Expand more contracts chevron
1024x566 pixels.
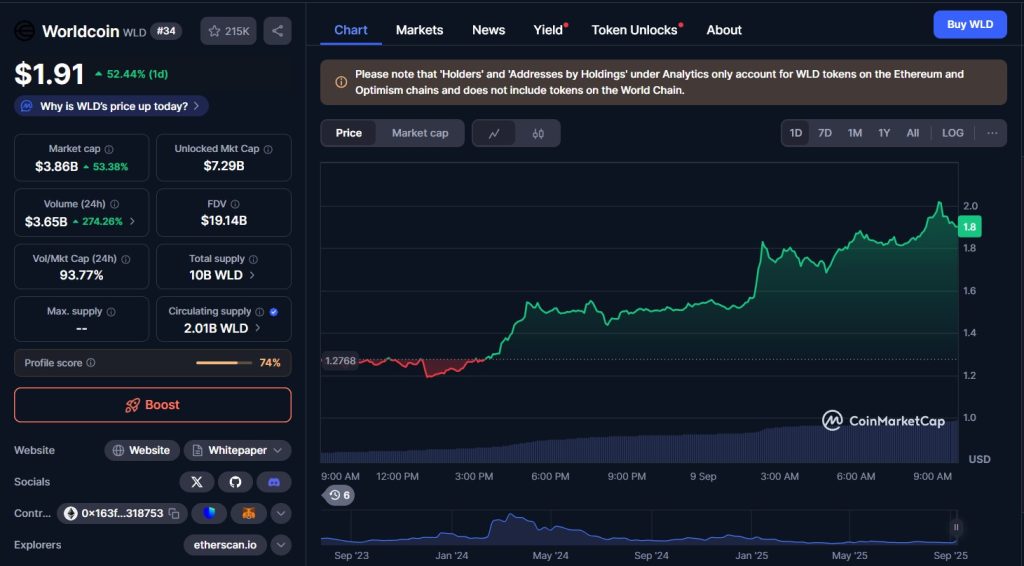(x=281, y=513)
